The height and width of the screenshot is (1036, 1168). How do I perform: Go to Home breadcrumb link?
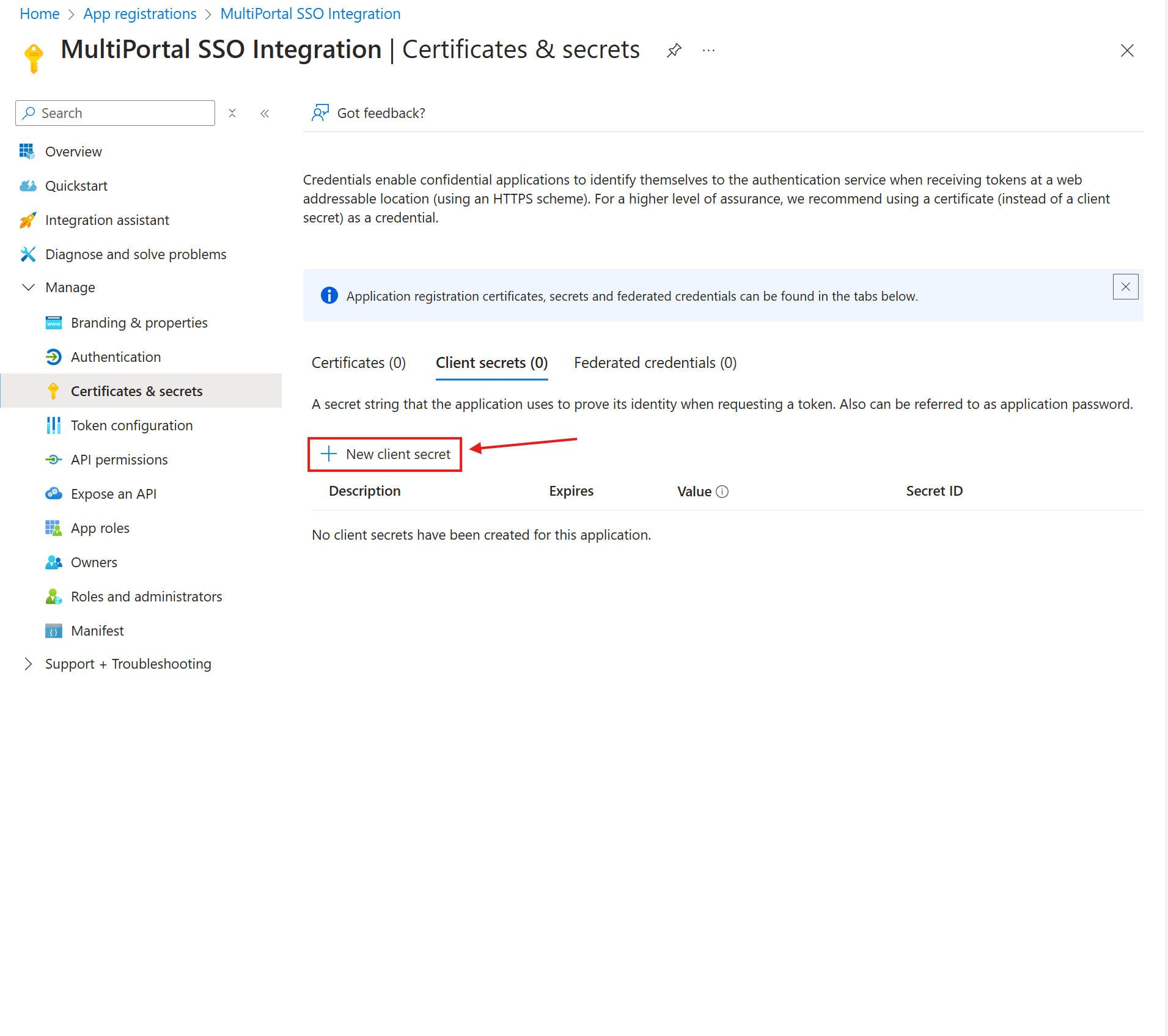40,13
